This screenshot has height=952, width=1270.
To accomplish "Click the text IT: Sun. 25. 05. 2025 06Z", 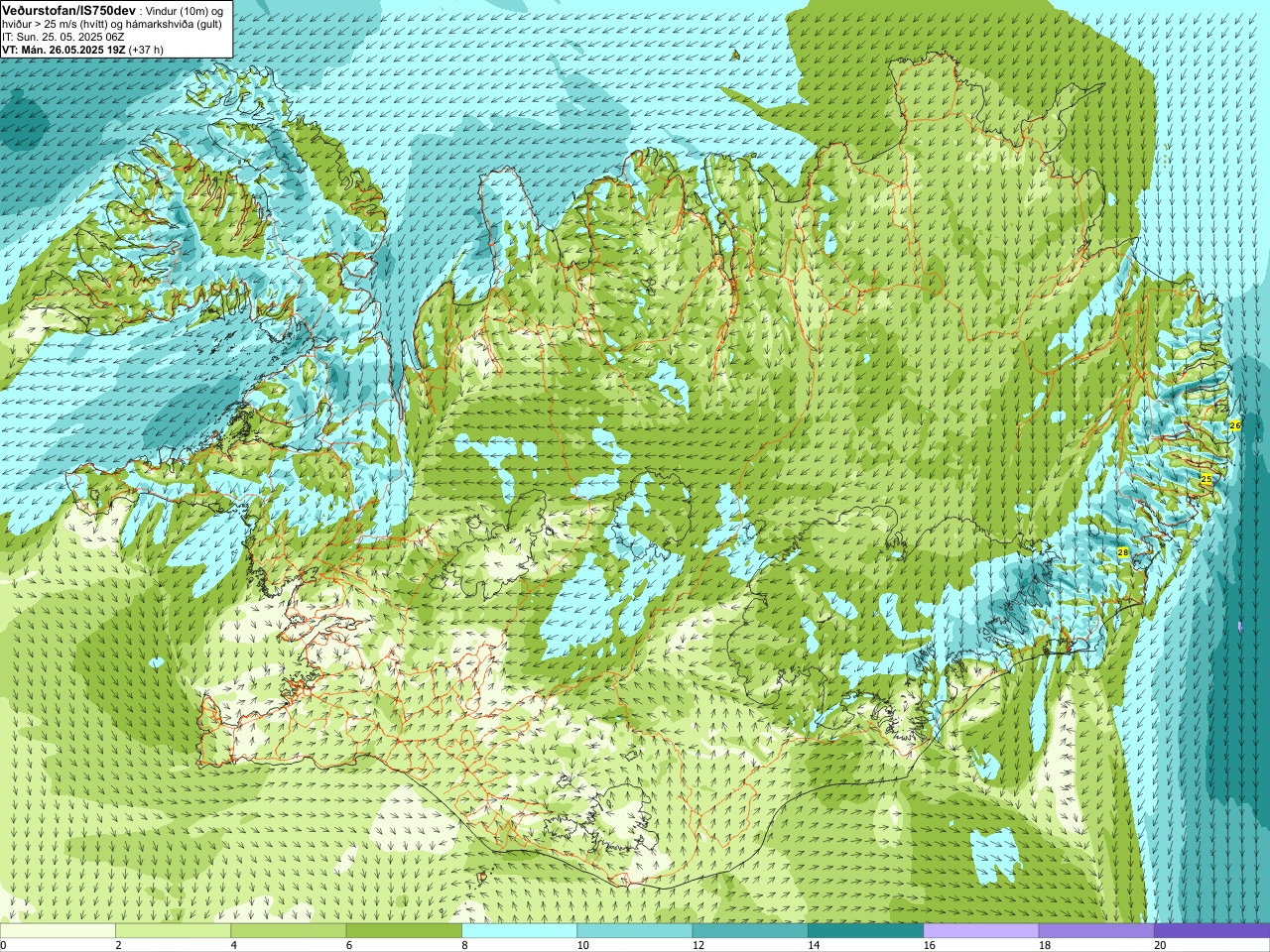I will click(x=63, y=37).
